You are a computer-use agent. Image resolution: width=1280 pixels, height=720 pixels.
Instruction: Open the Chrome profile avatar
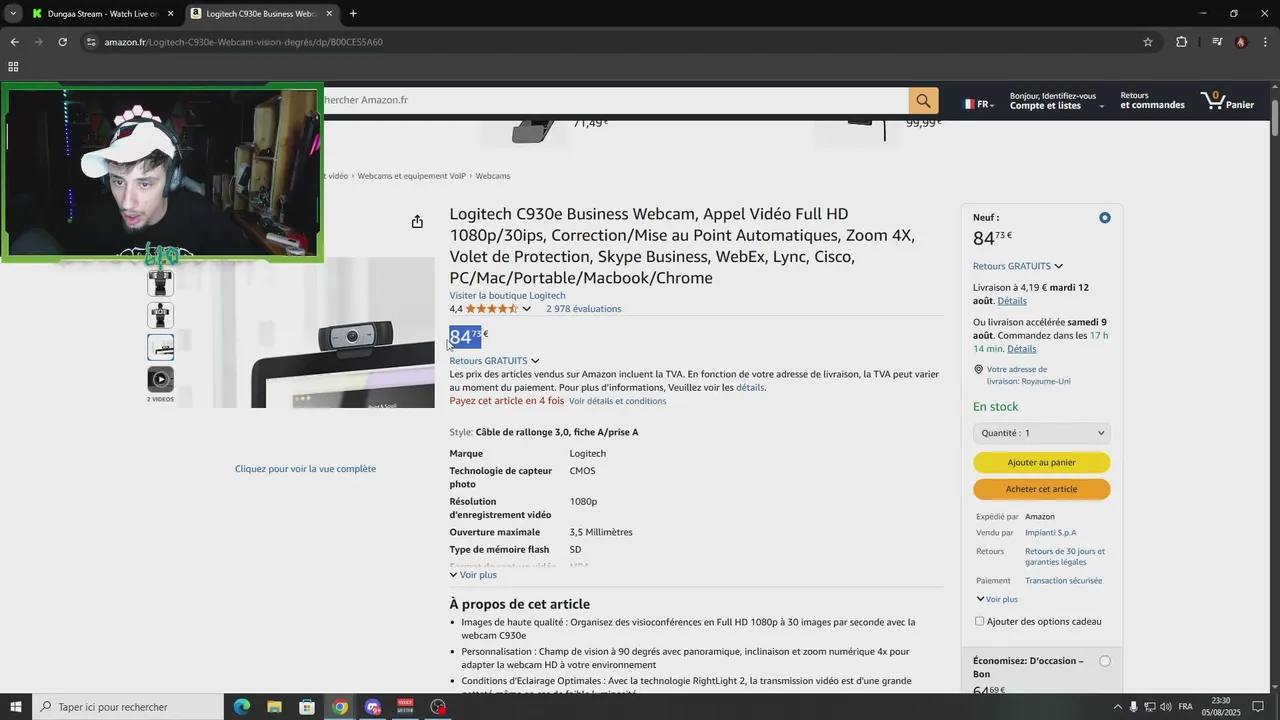1241,42
